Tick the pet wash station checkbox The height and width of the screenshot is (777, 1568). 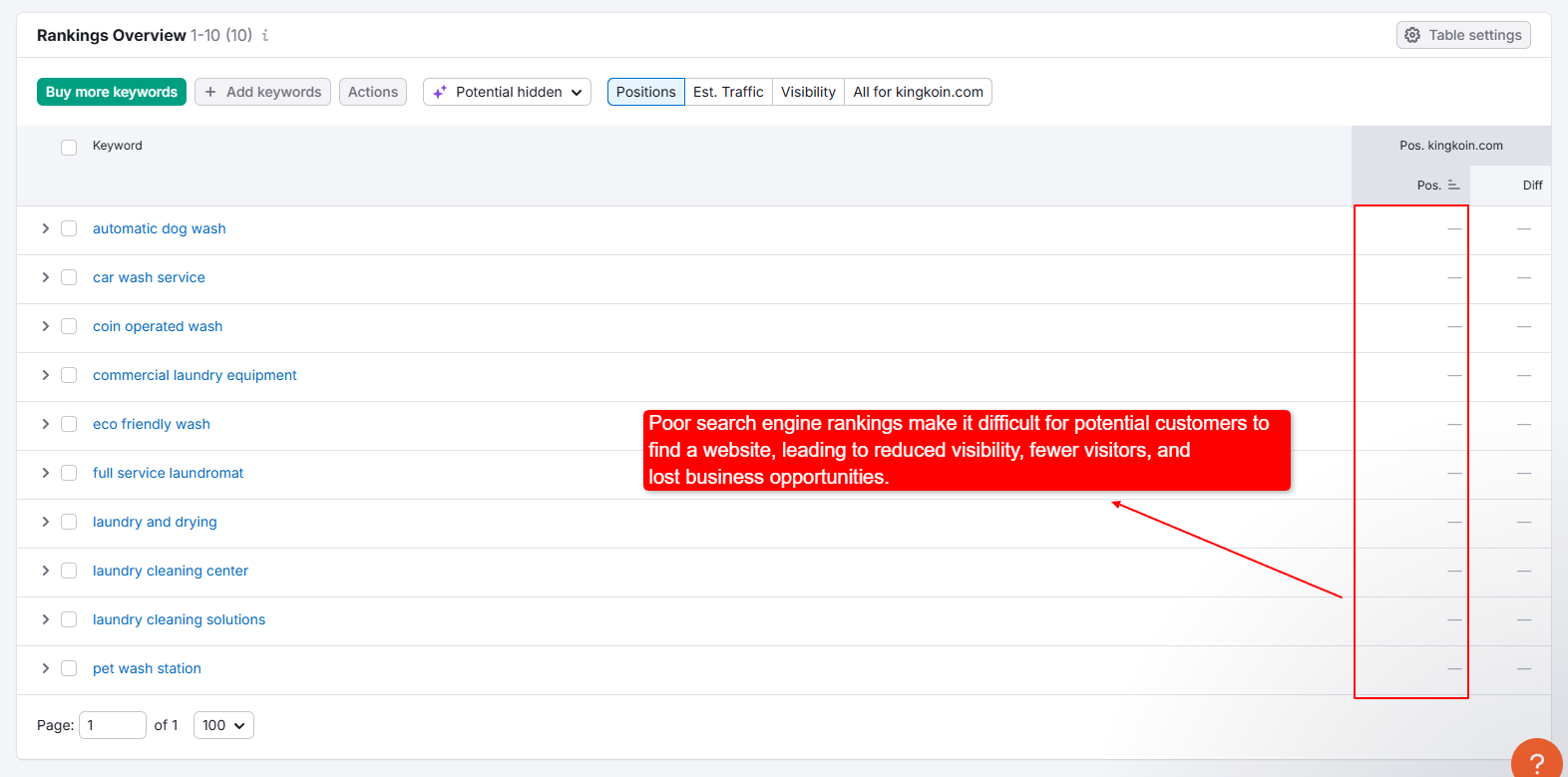coord(69,668)
